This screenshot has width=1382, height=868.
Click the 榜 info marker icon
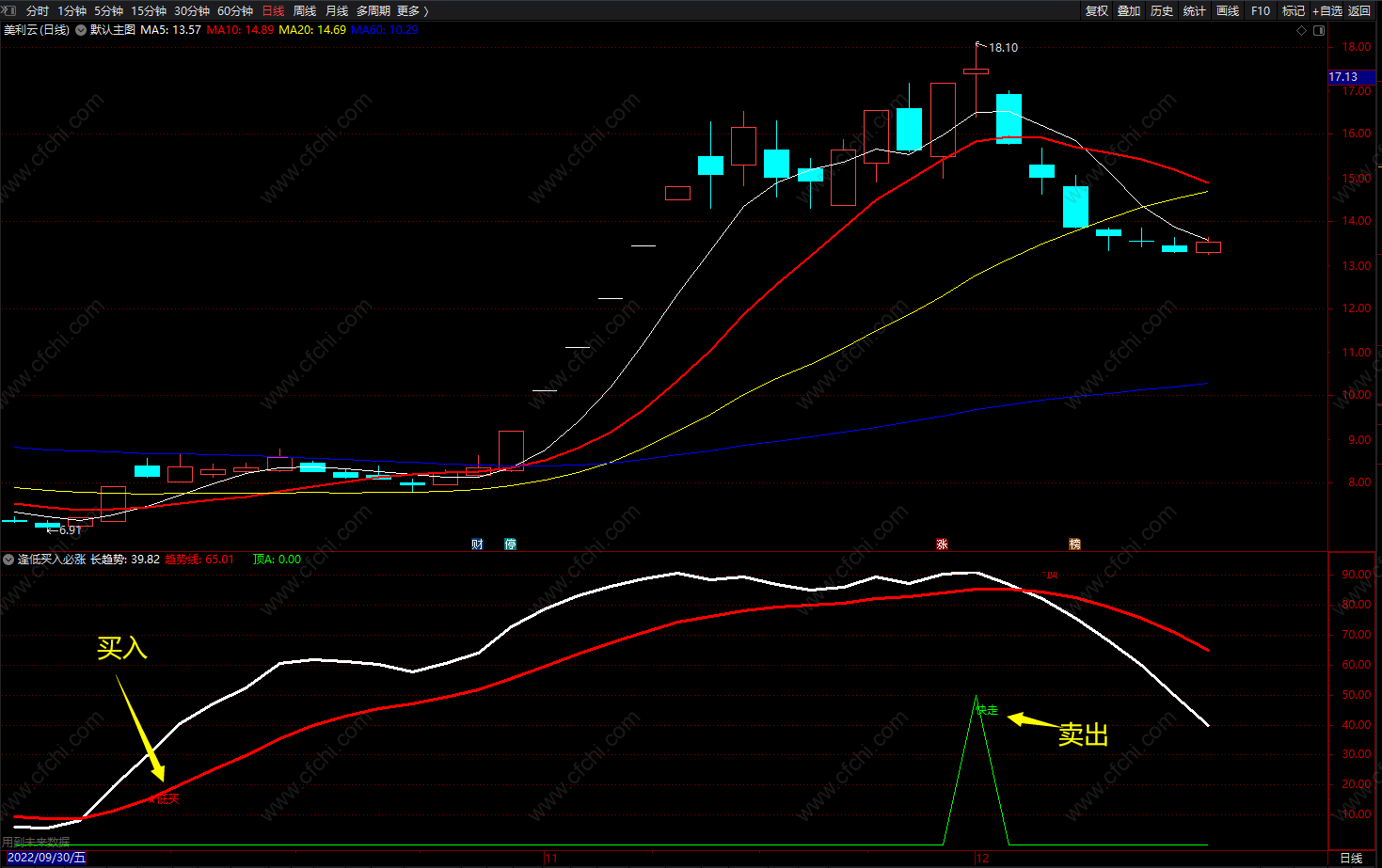click(1074, 544)
